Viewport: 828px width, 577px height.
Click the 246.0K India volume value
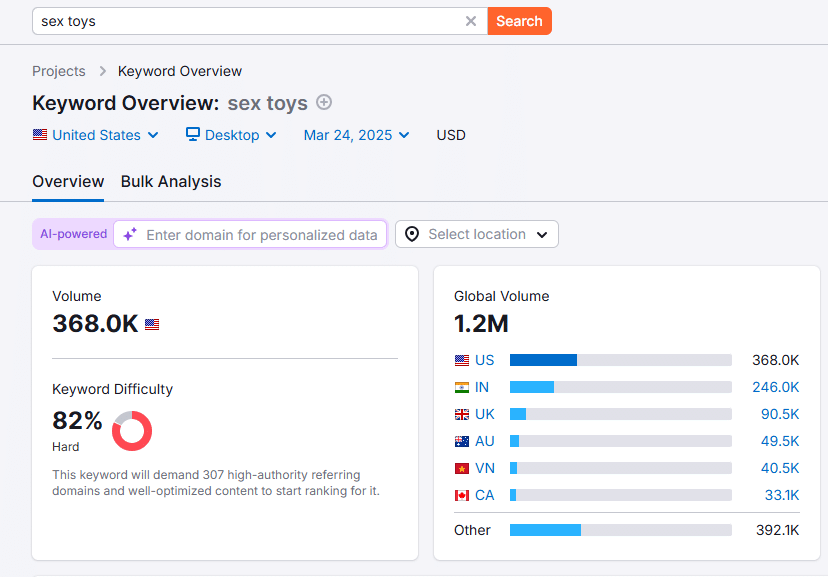(775, 387)
